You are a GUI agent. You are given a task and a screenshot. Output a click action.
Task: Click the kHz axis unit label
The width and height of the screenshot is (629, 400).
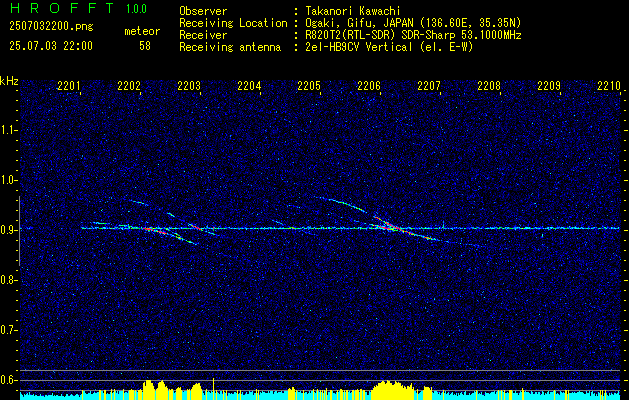[x=9, y=81]
